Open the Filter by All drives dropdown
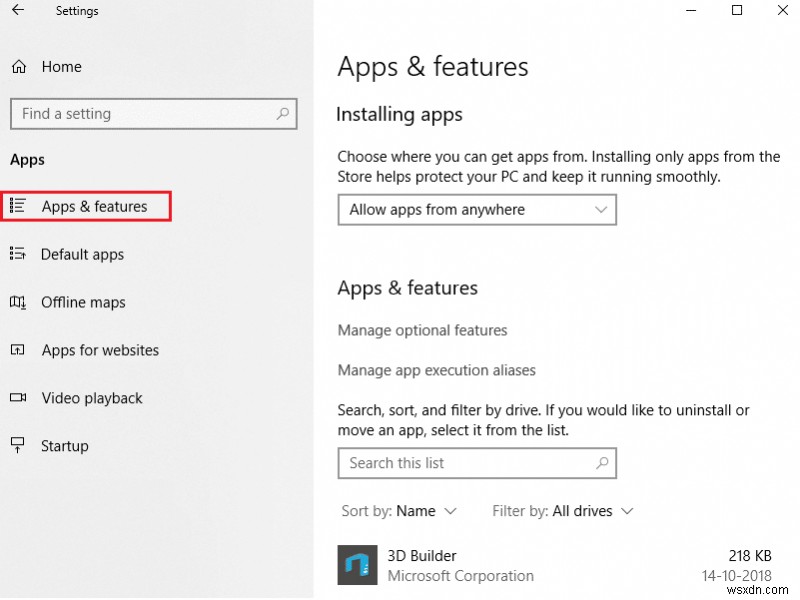The width and height of the screenshot is (800, 600). 562,511
